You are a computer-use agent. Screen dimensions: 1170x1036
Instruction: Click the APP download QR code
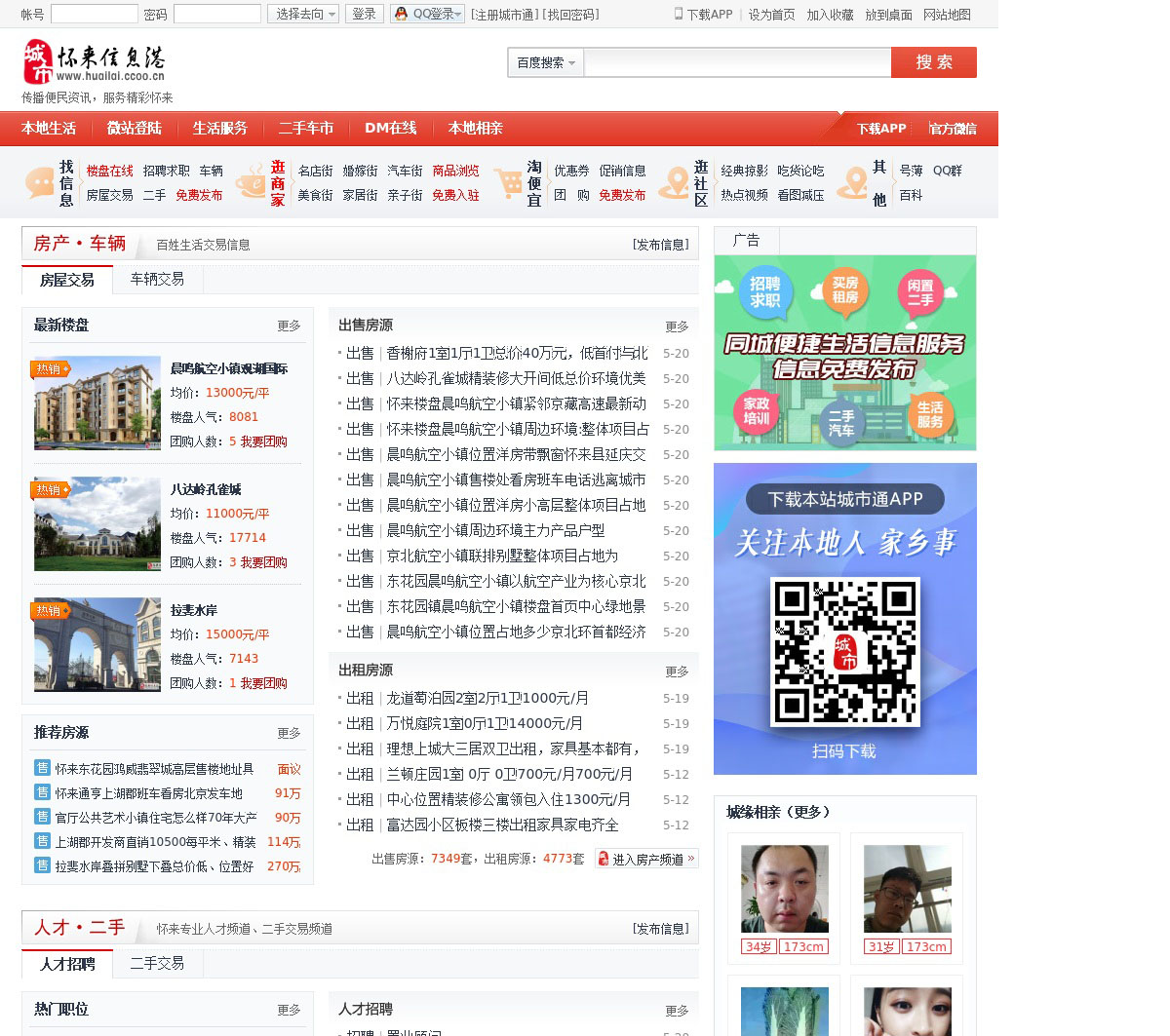click(845, 652)
